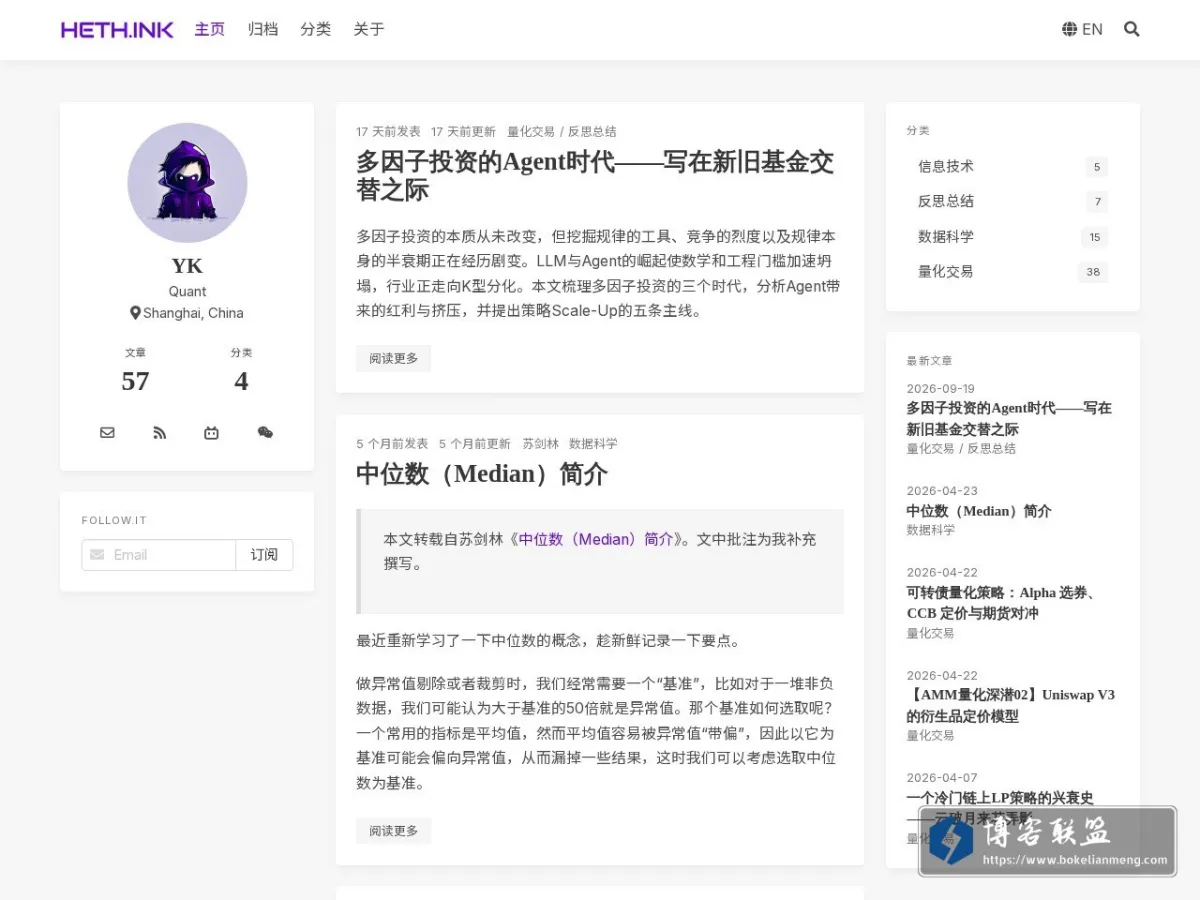Click the Shanghai, China location pin icon
Image resolution: width=1200 pixels, height=900 pixels.
click(x=135, y=313)
